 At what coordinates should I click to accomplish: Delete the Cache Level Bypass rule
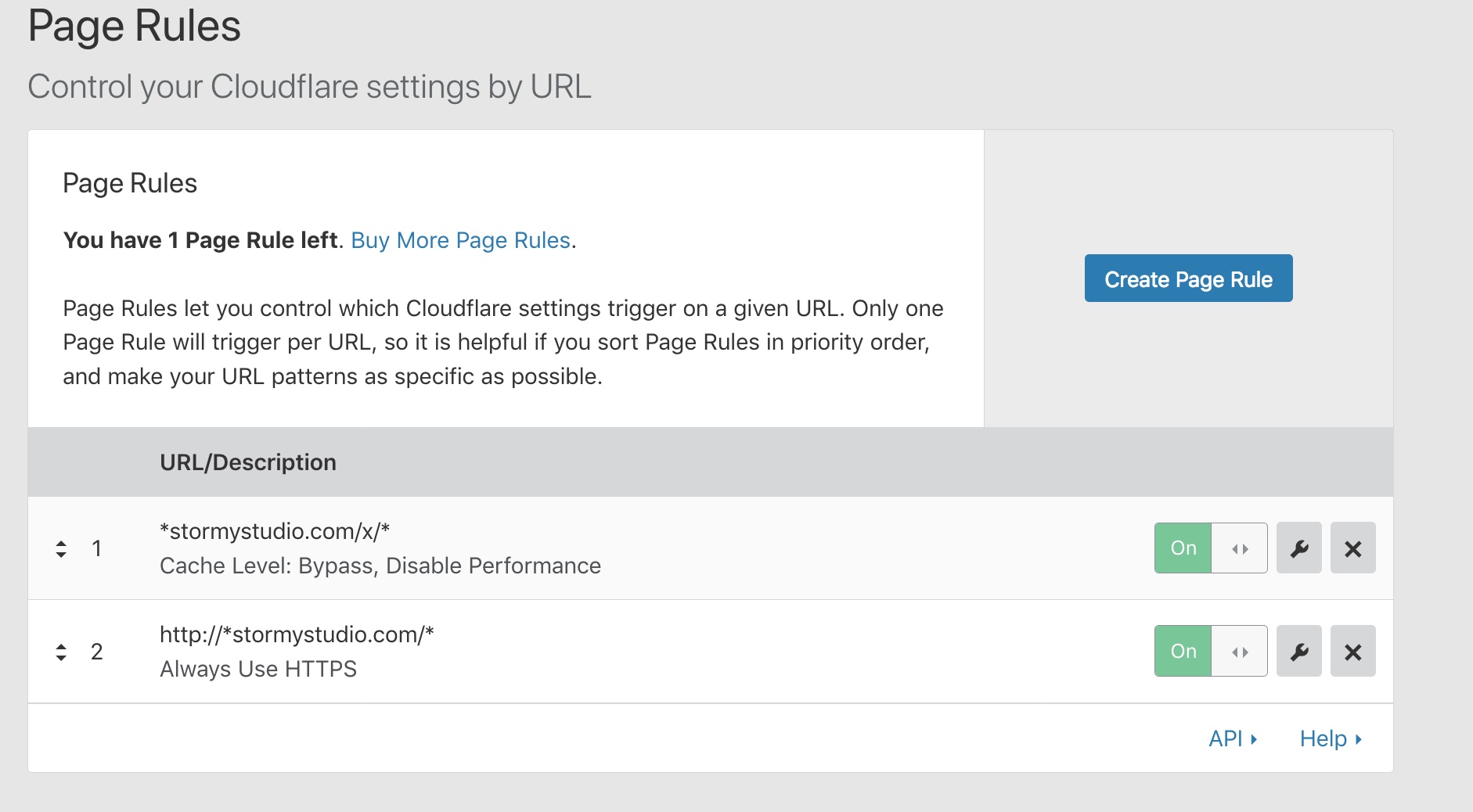coord(1352,548)
